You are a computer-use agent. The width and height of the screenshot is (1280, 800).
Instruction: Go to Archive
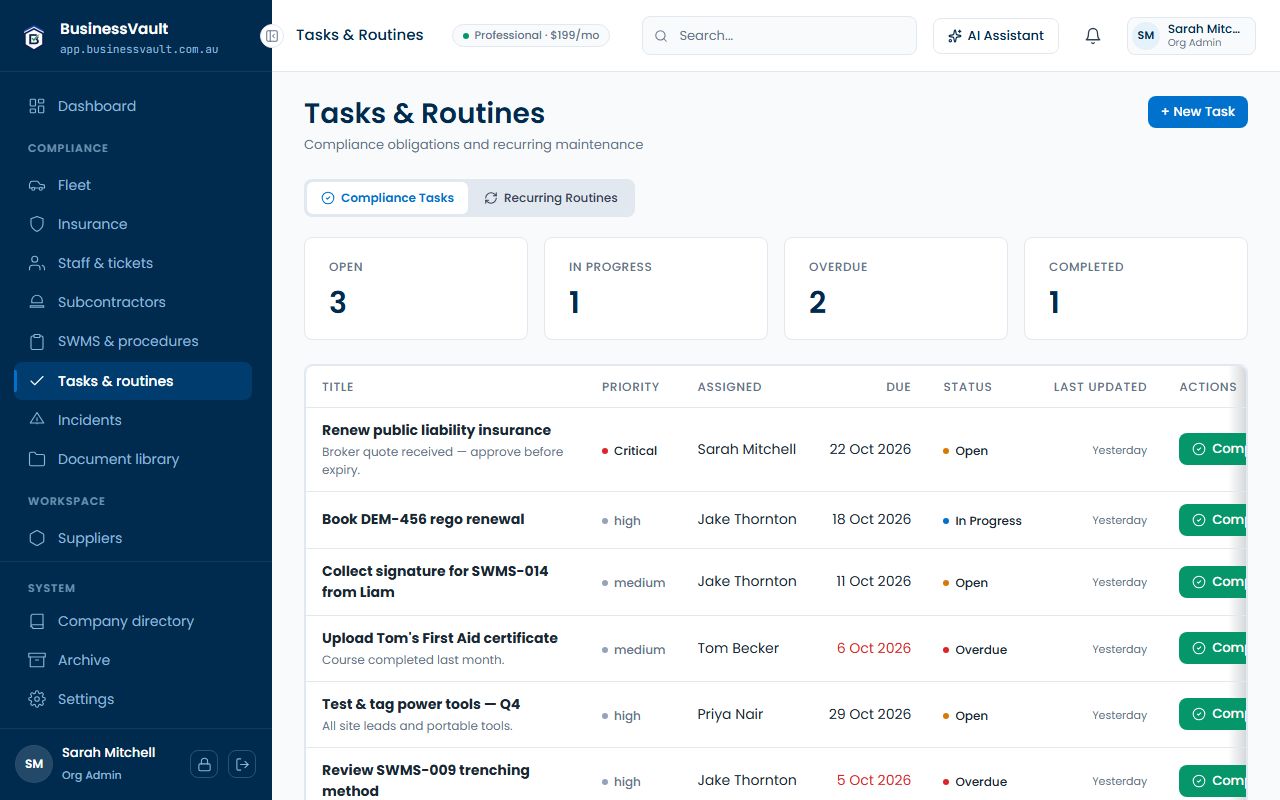(133, 660)
